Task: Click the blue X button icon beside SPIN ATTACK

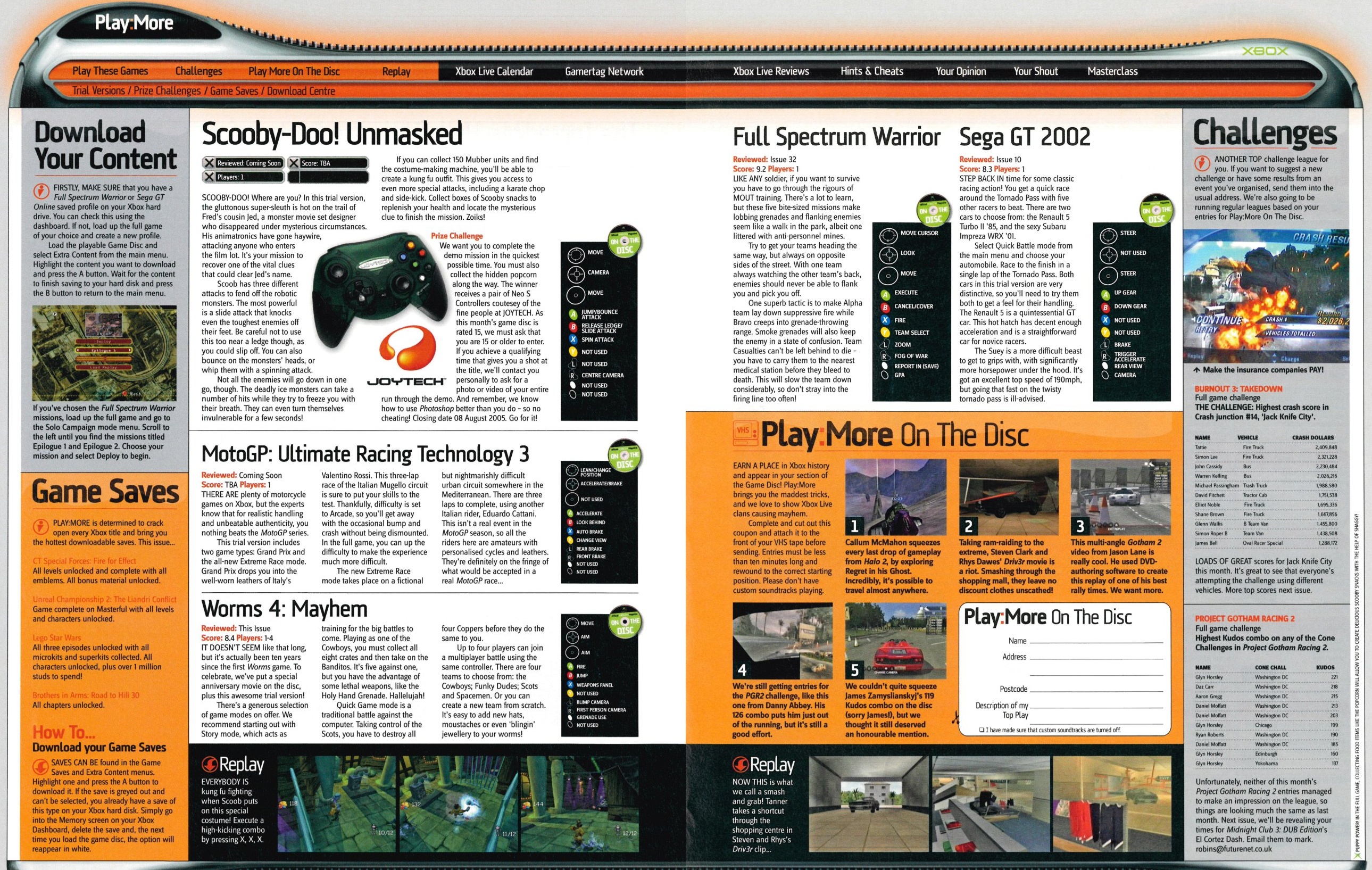Action: click(x=573, y=339)
